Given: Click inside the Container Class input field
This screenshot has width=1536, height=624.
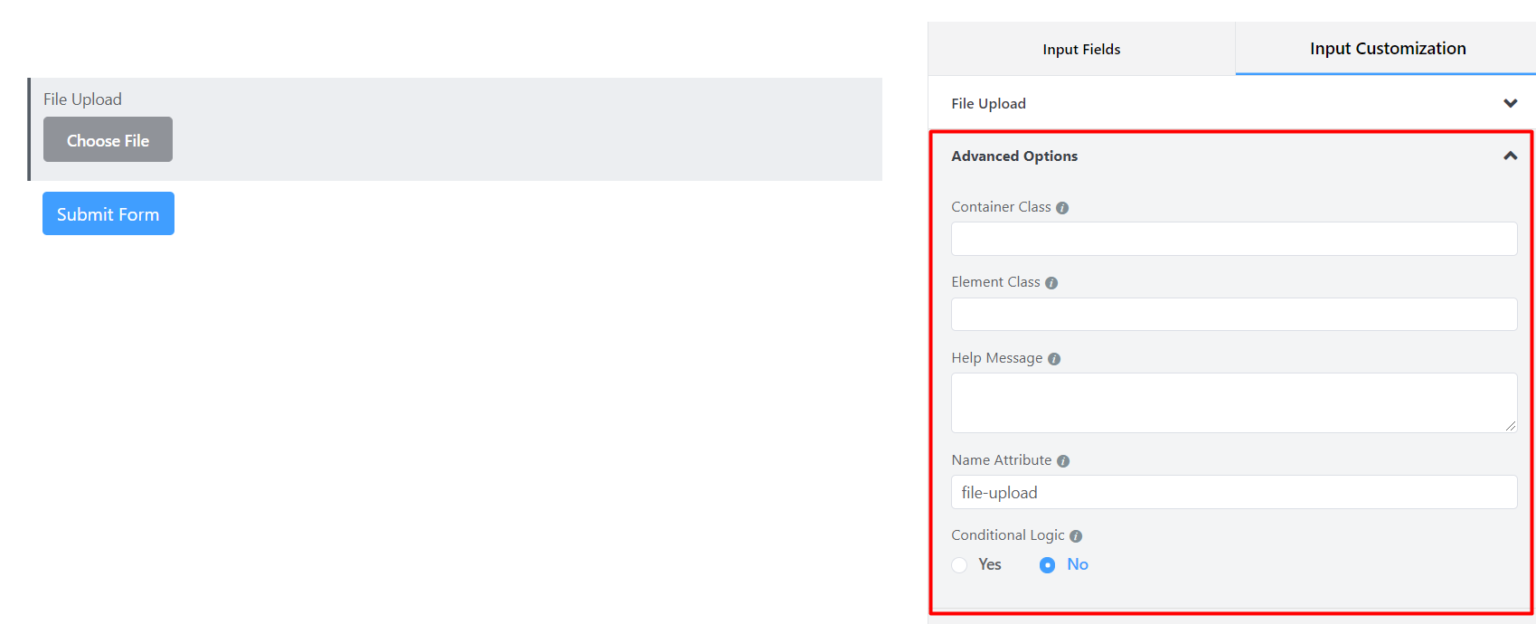Looking at the screenshot, I should click(x=1234, y=238).
